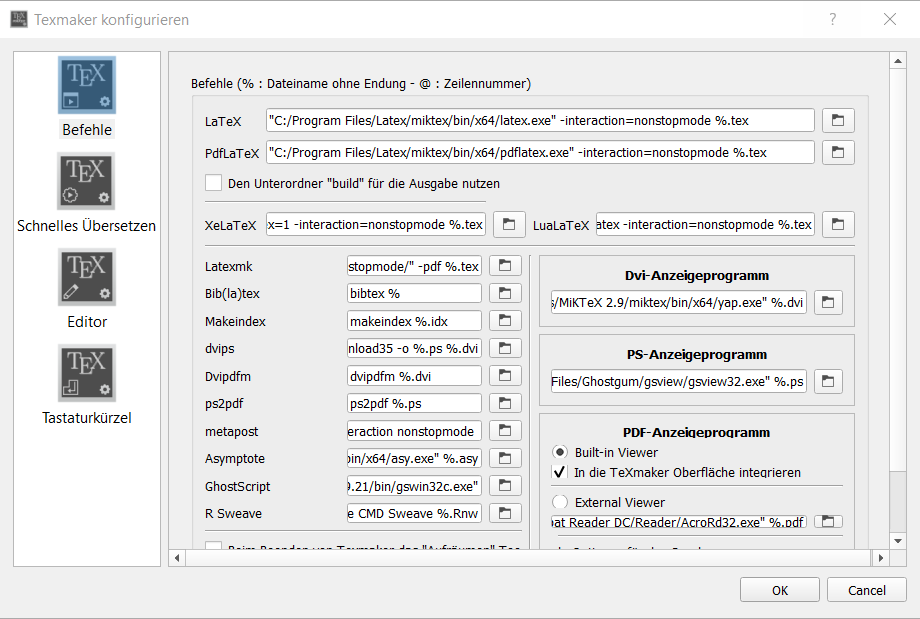Select the Schnelles Übersetzen sidebar icon
This screenshot has width=920, height=619.
(87, 181)
